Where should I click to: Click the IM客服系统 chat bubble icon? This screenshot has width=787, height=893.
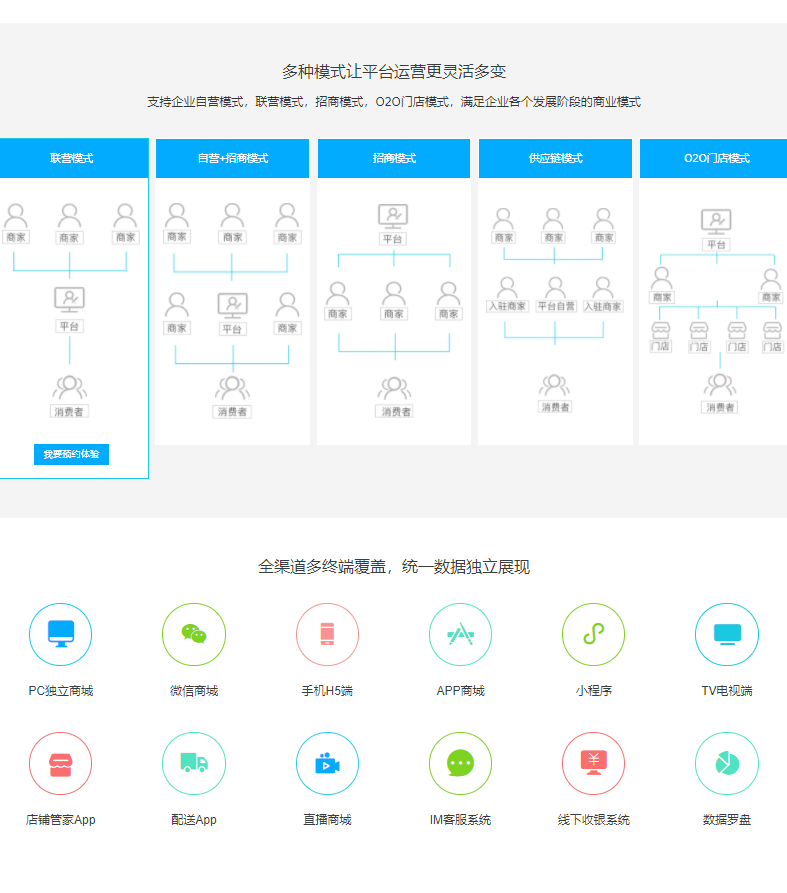click(x=460, y=764)
